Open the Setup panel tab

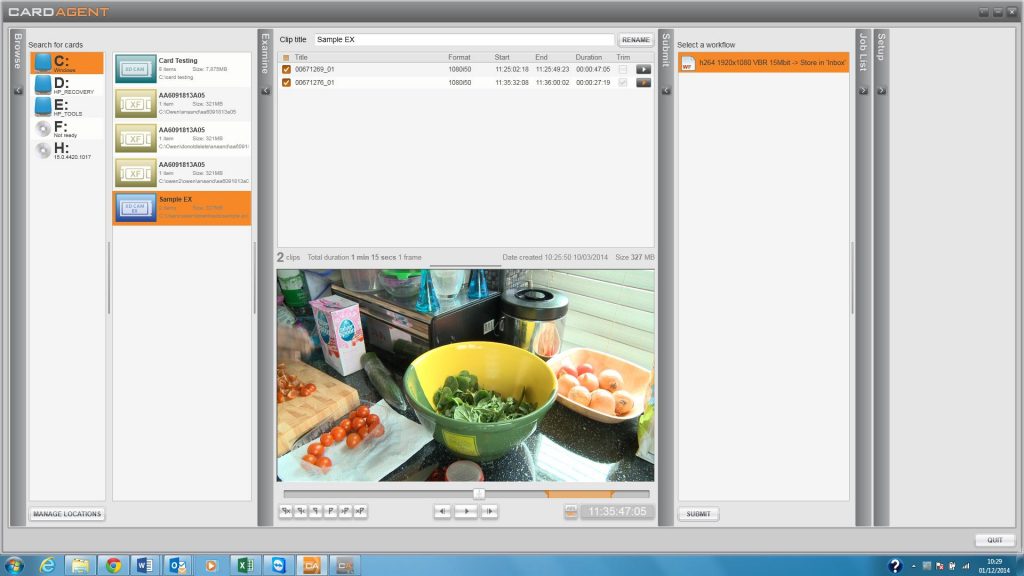point(881,50)
